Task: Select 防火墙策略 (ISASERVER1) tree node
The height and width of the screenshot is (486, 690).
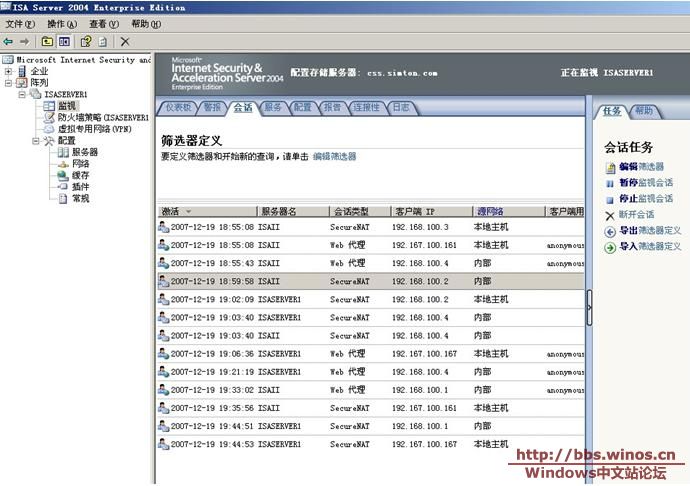Action: tap(96, 117)
